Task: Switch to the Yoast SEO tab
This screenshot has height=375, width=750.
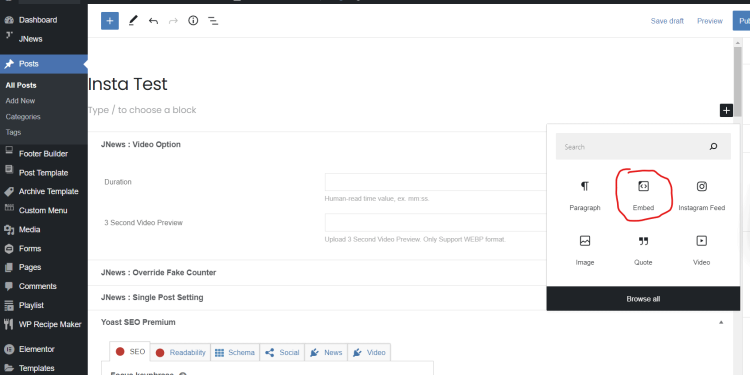Action: (130, 352)
